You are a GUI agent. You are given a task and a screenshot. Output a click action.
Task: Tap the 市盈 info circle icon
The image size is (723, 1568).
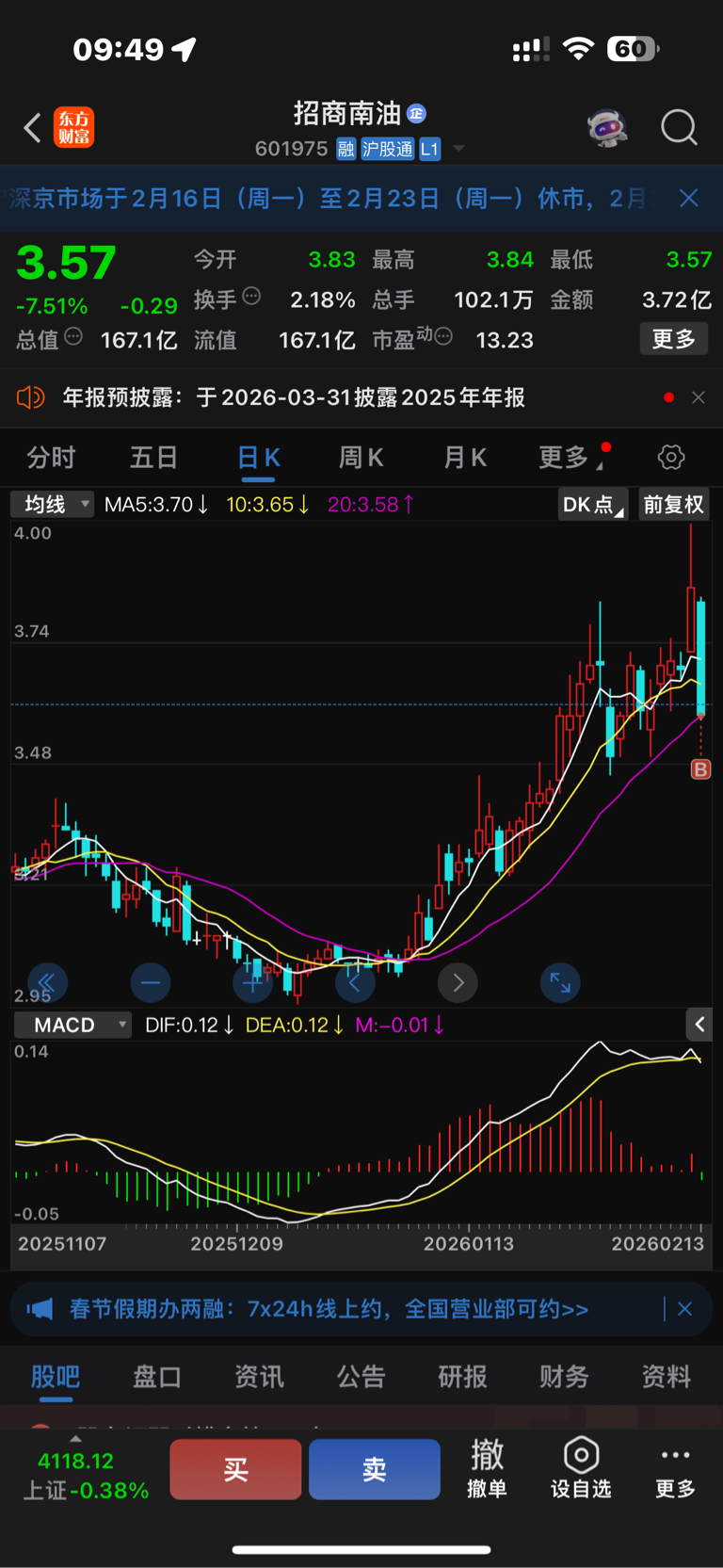[443, 336]
